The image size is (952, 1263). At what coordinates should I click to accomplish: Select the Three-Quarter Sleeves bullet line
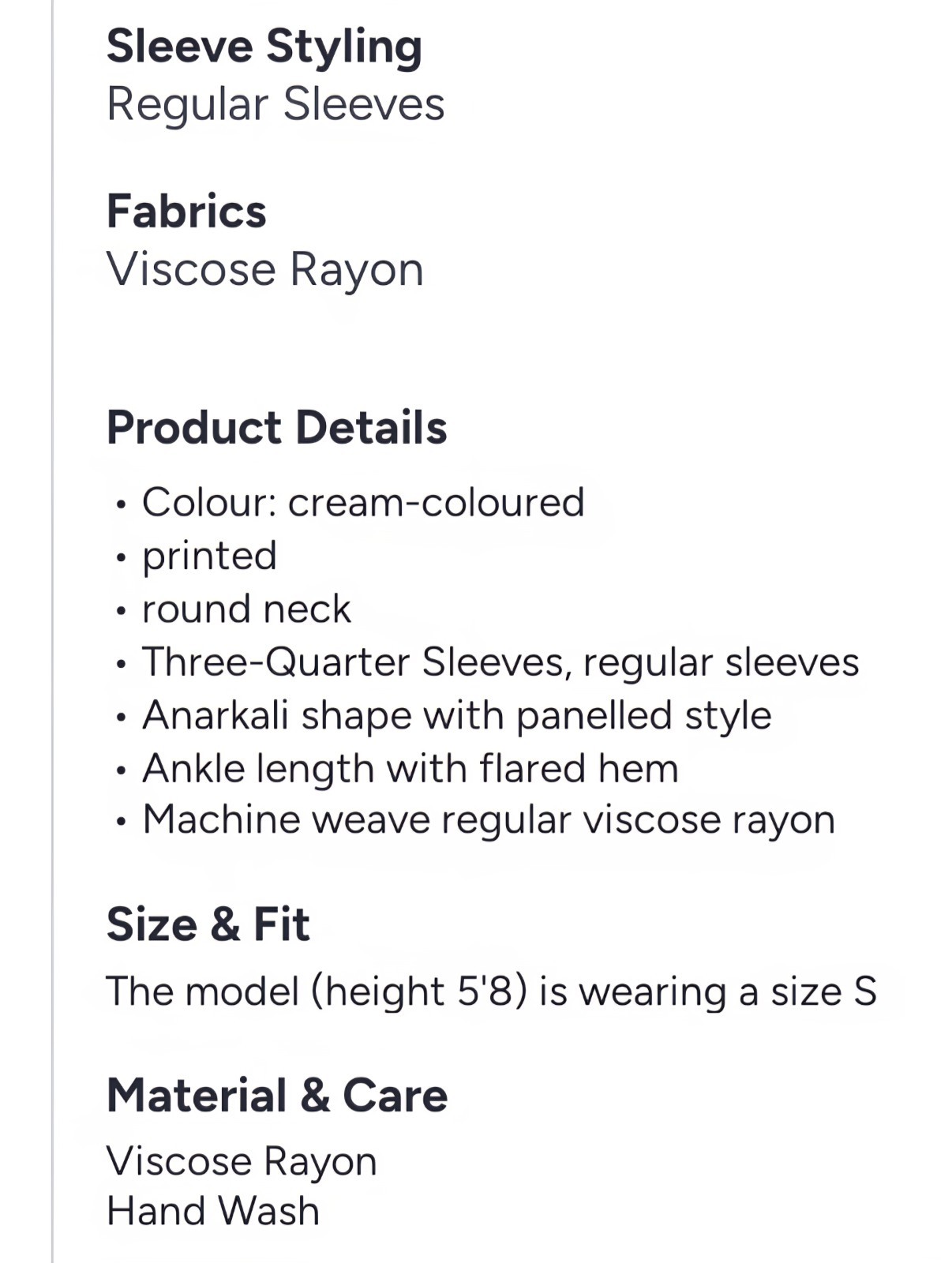click(x=500, y=662)
